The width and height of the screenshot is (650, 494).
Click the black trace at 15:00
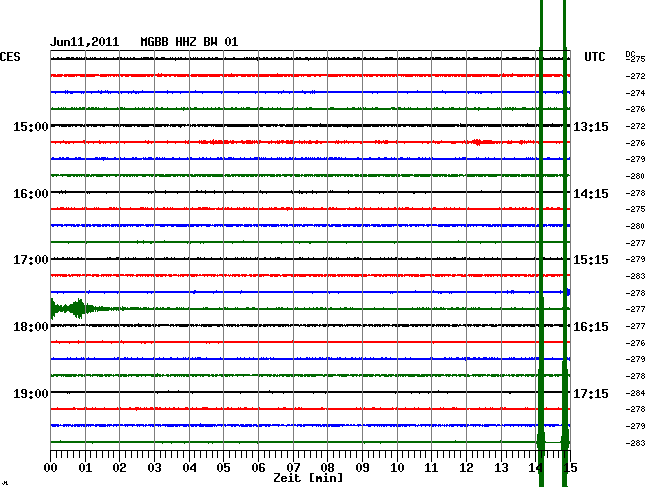pyautogui.click(x=310, y=126)
